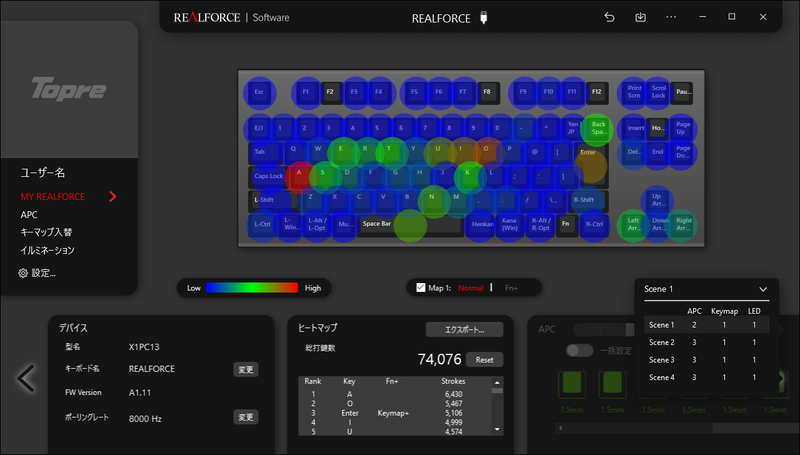
Task: Click the 'Enter' rank 3 table row
Action: (395, 413)
